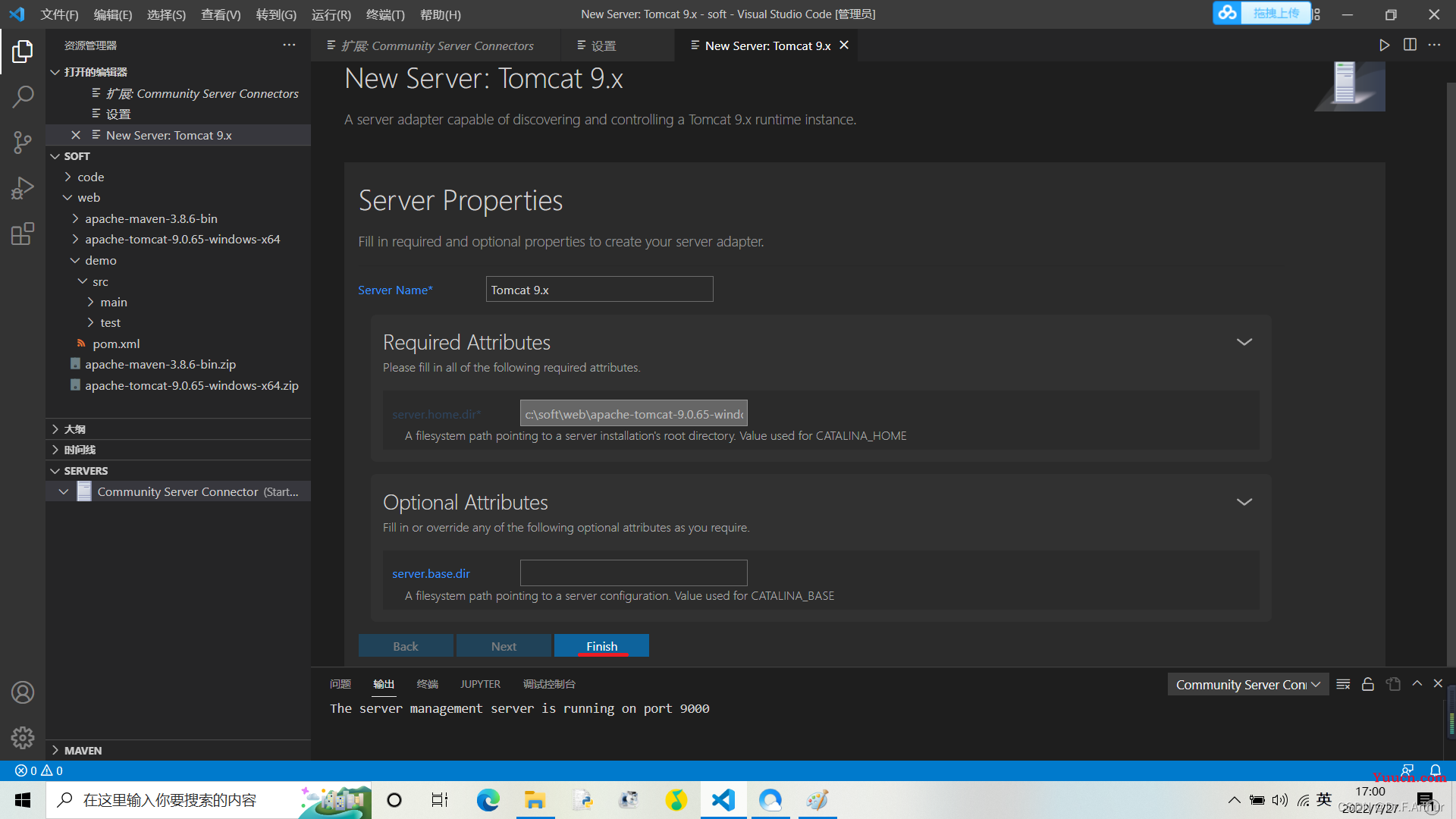The width and height of the screenshot is (1456, 819).
Task: Click the Extensions icon in sidebar
Action: point(22,233)
